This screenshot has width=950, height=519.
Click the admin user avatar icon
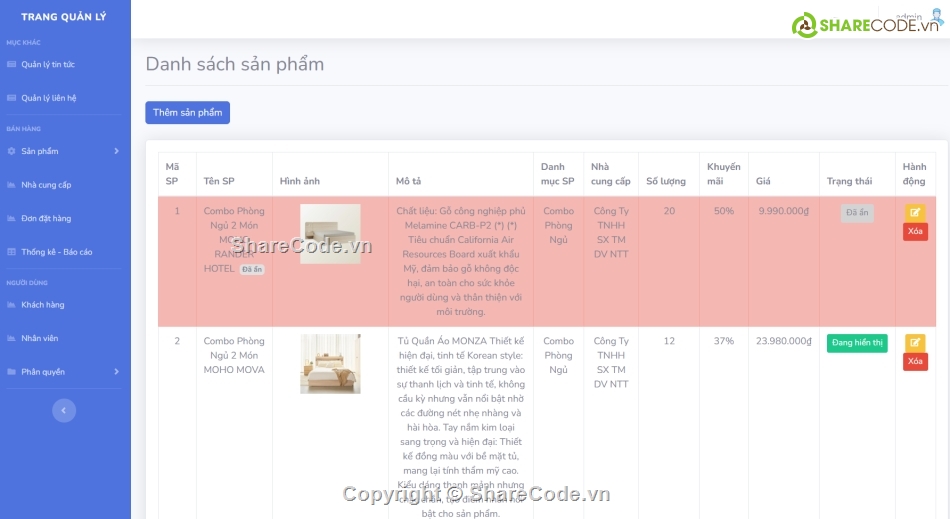(x=937, y=15)
